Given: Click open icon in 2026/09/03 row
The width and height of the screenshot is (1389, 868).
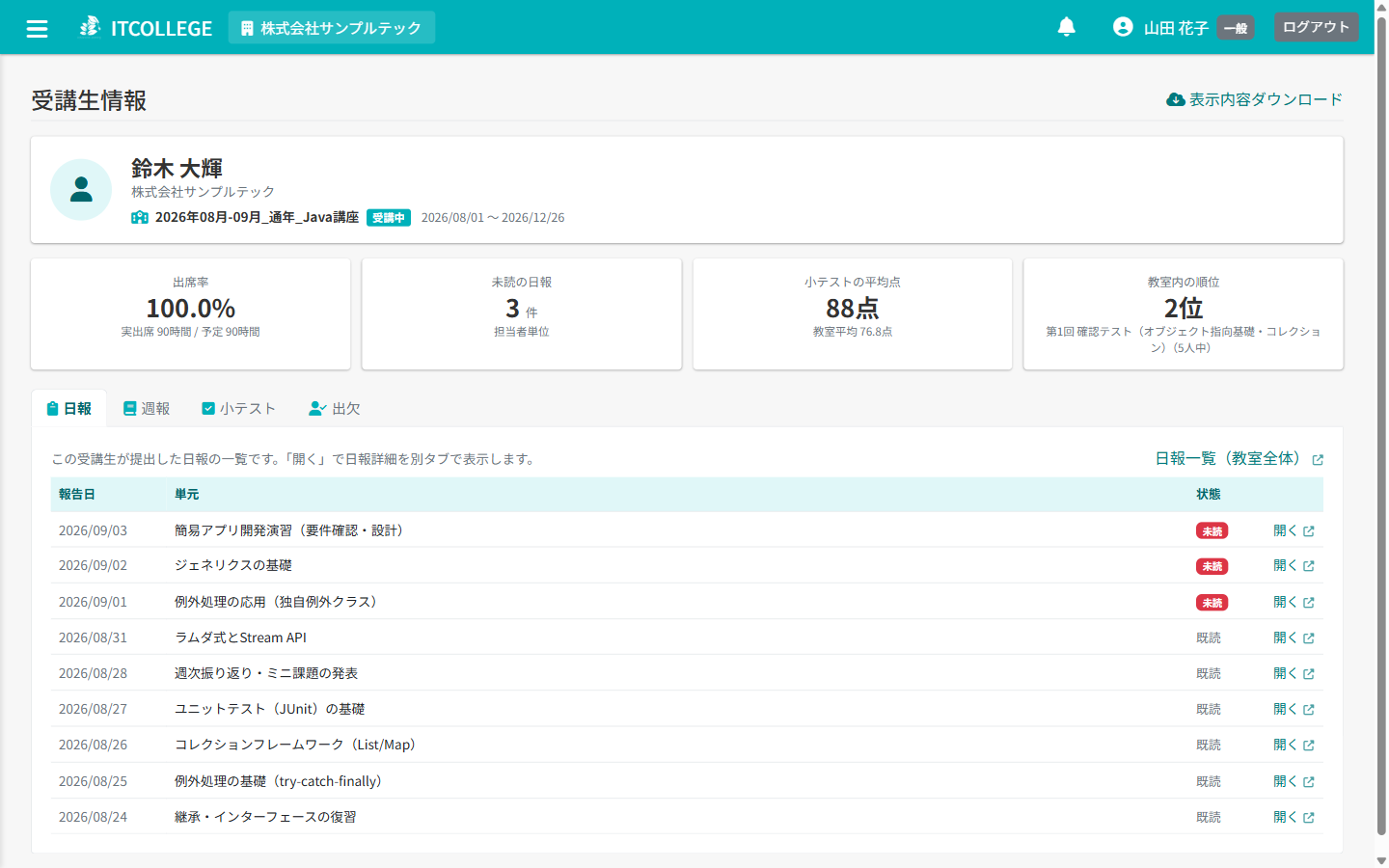Looking at the screenshot, I should pyautogui.click(x=1309, y=531).
